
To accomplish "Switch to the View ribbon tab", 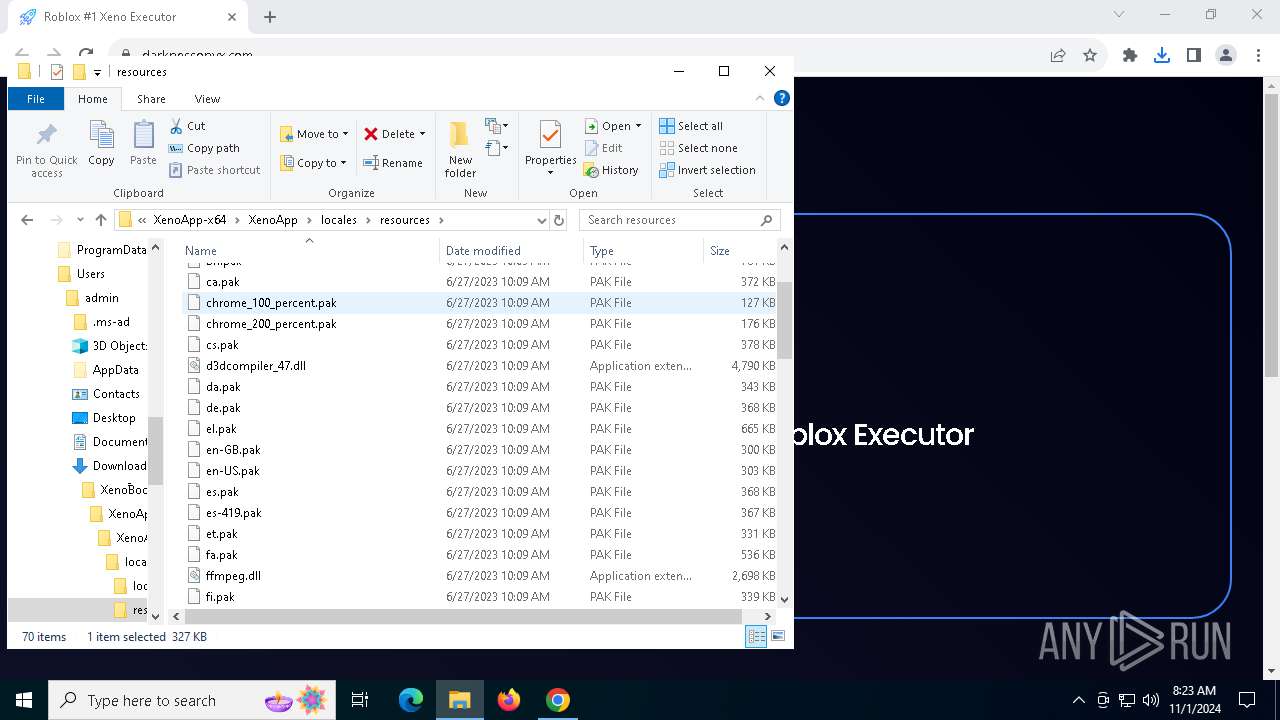I will point(207,99).
